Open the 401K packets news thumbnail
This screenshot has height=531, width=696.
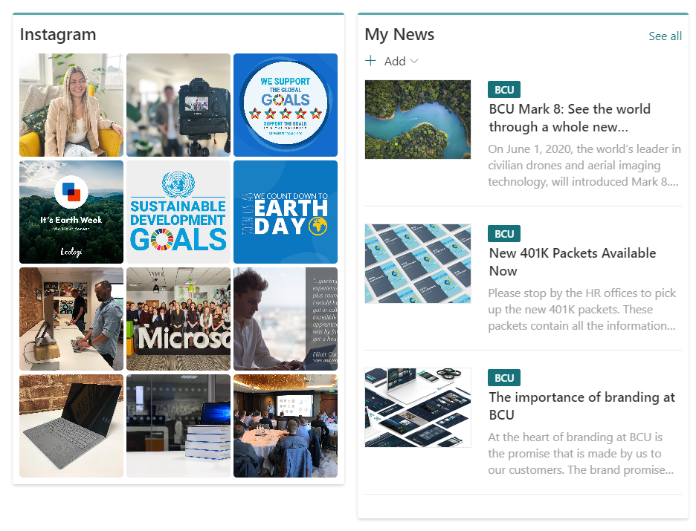coord(418,263)
